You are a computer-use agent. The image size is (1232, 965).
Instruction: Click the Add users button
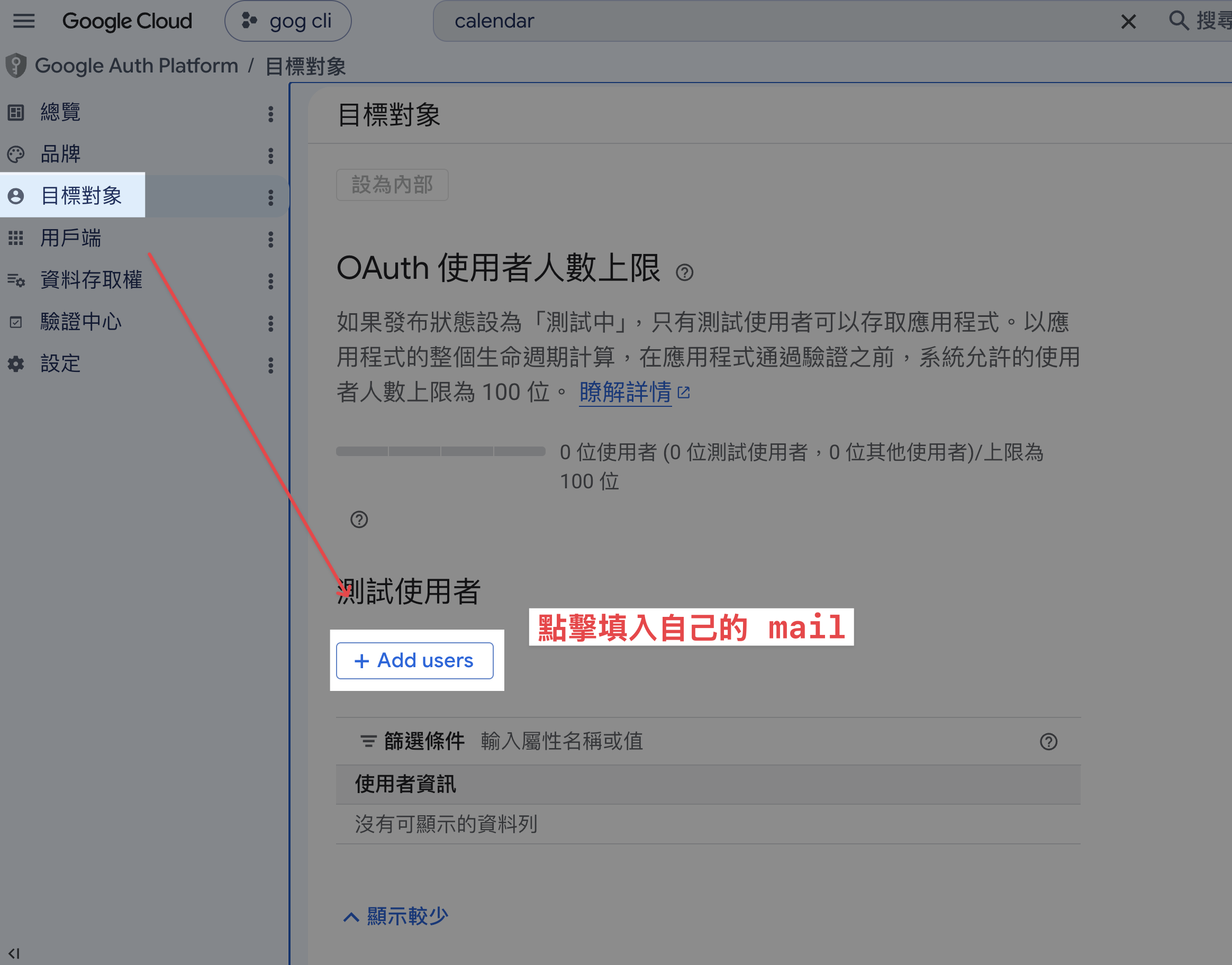415,660
